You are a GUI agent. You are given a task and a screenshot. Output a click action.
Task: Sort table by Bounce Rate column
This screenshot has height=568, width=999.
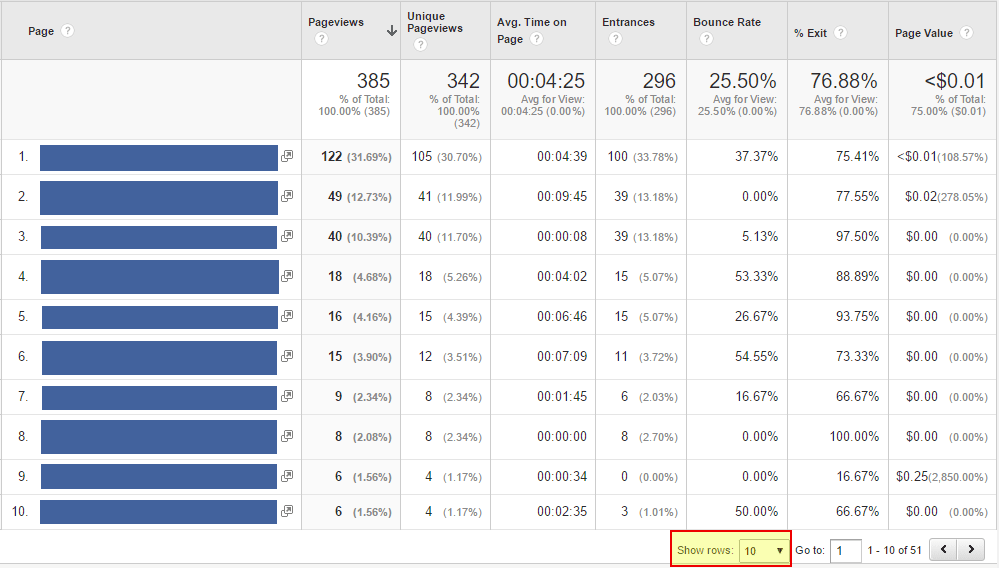[x=726, y=22]
